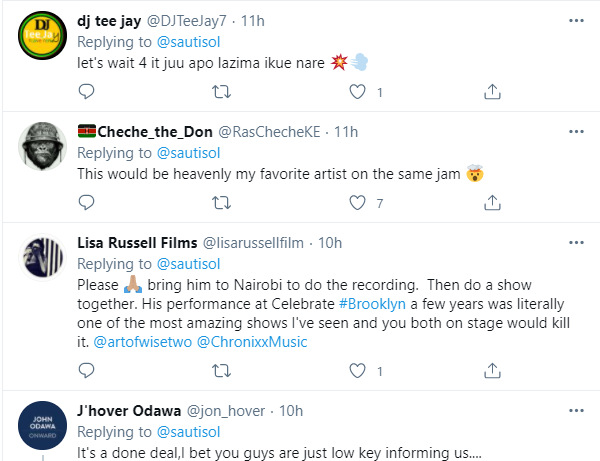The height and width of the screenshot is (461, 600).
Task: Retweet Cheche_the_Don's tweet
Action: pyautogui.click(x=222, y=203)
